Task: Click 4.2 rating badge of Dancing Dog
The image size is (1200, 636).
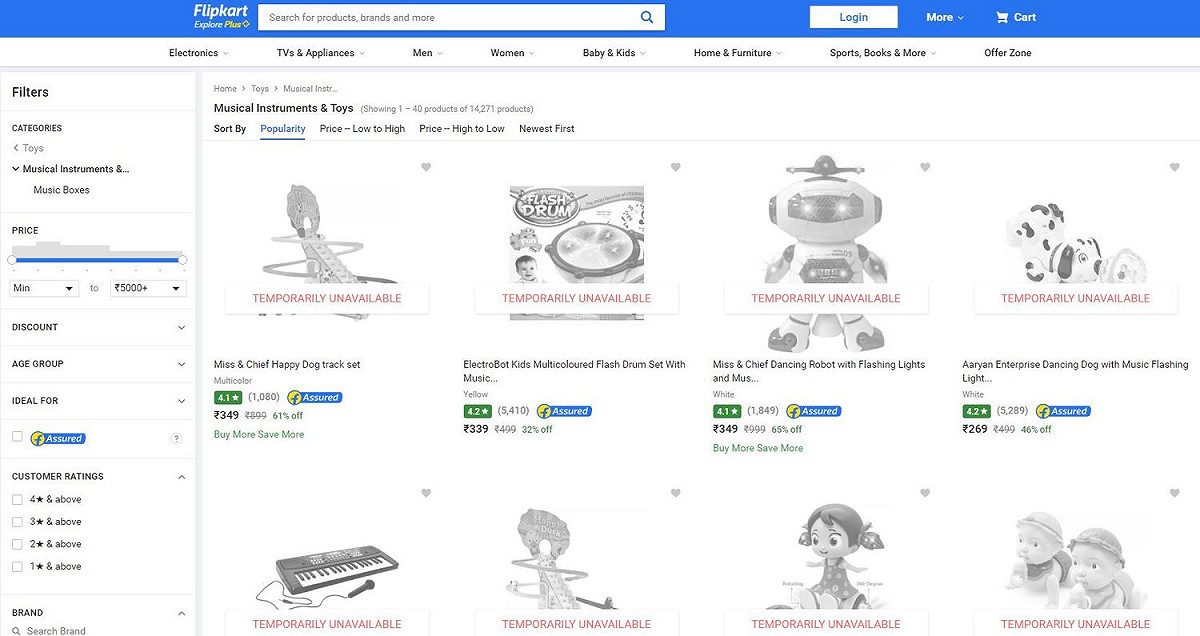Action: 976,411
